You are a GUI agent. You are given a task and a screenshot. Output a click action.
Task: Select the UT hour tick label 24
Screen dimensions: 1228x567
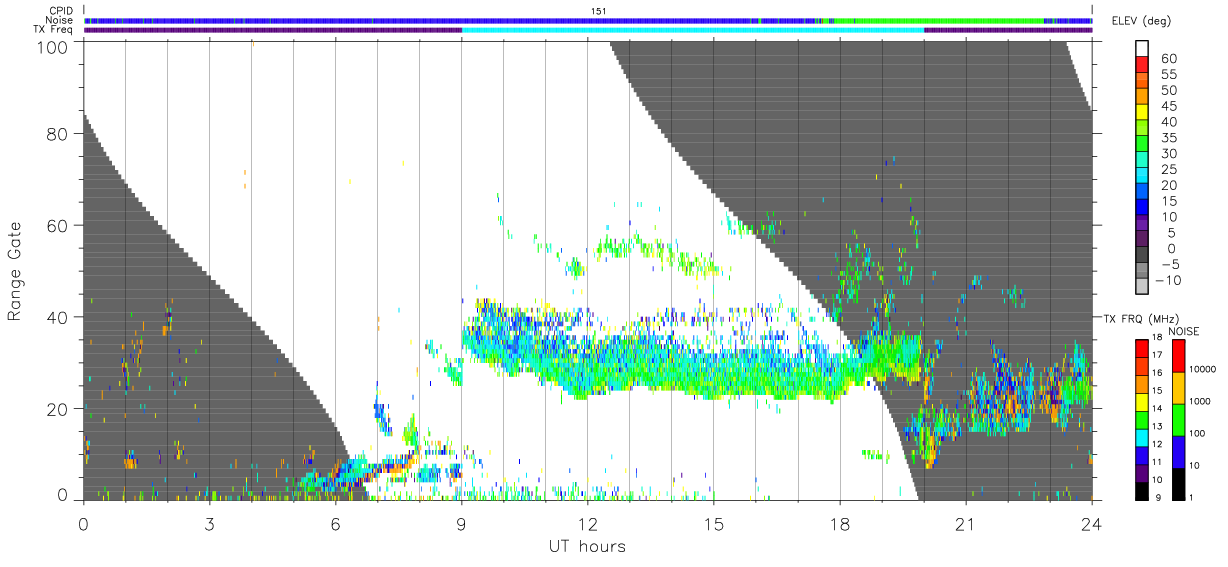[x=1091, y=525]
